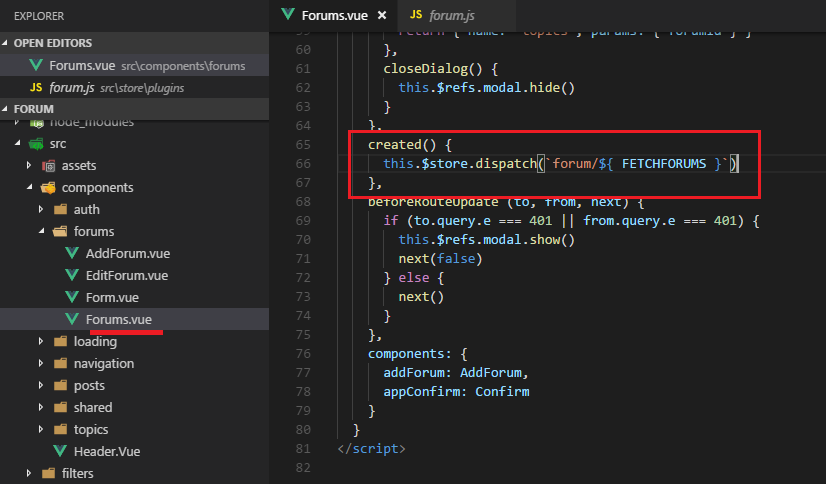Click AddForum value on line 77
Viewport: 826px width, 484px height.
click(x=491, y=373)
